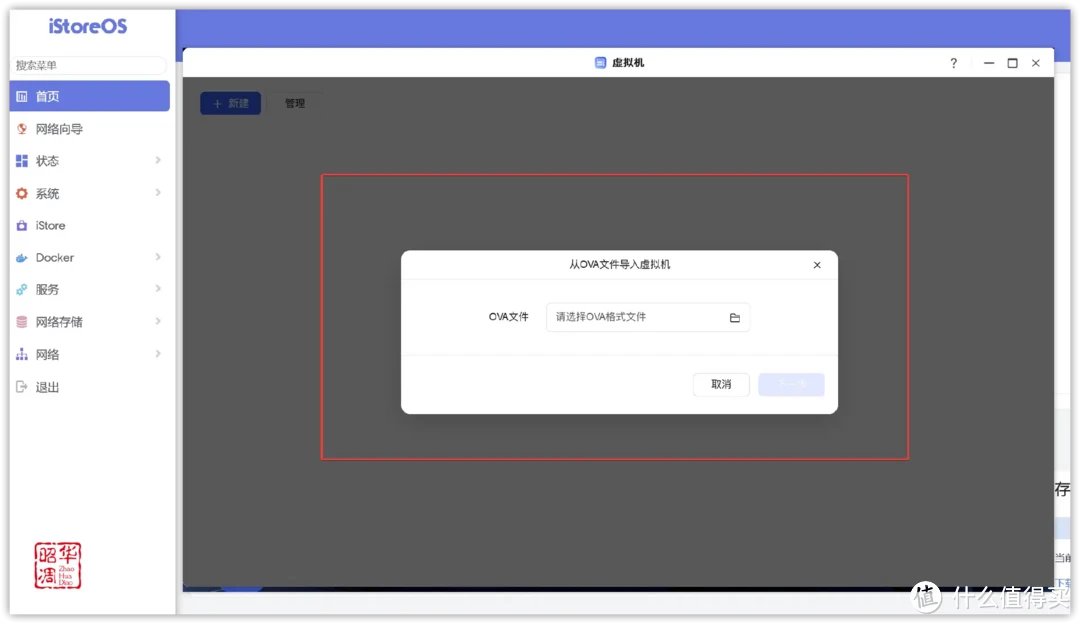Viewport: 1080px width, 624px height.
Task: Select the 首页 home icon in sidebar
Action: point(22,96)
